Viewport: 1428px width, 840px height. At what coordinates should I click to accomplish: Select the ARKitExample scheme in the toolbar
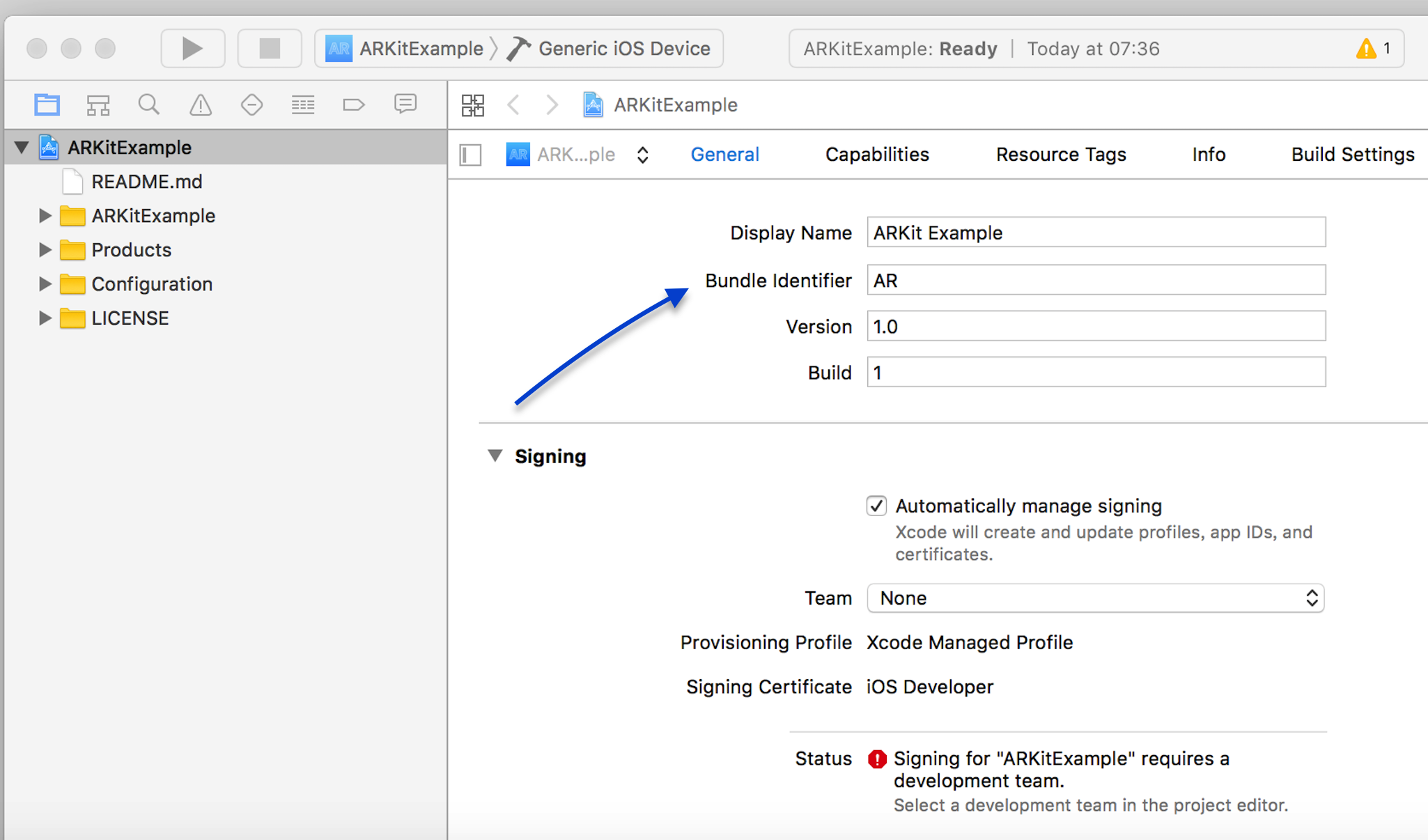[x=405, y=49]
